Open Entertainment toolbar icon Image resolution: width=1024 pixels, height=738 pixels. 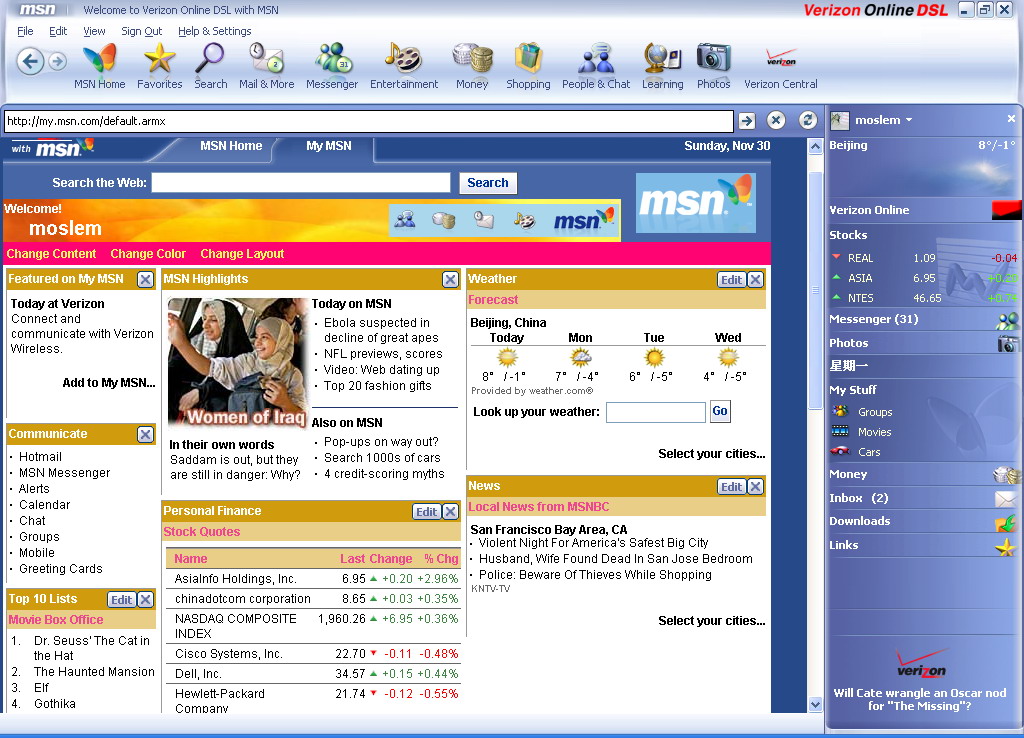pyautogui.click(x=404, y=62)
